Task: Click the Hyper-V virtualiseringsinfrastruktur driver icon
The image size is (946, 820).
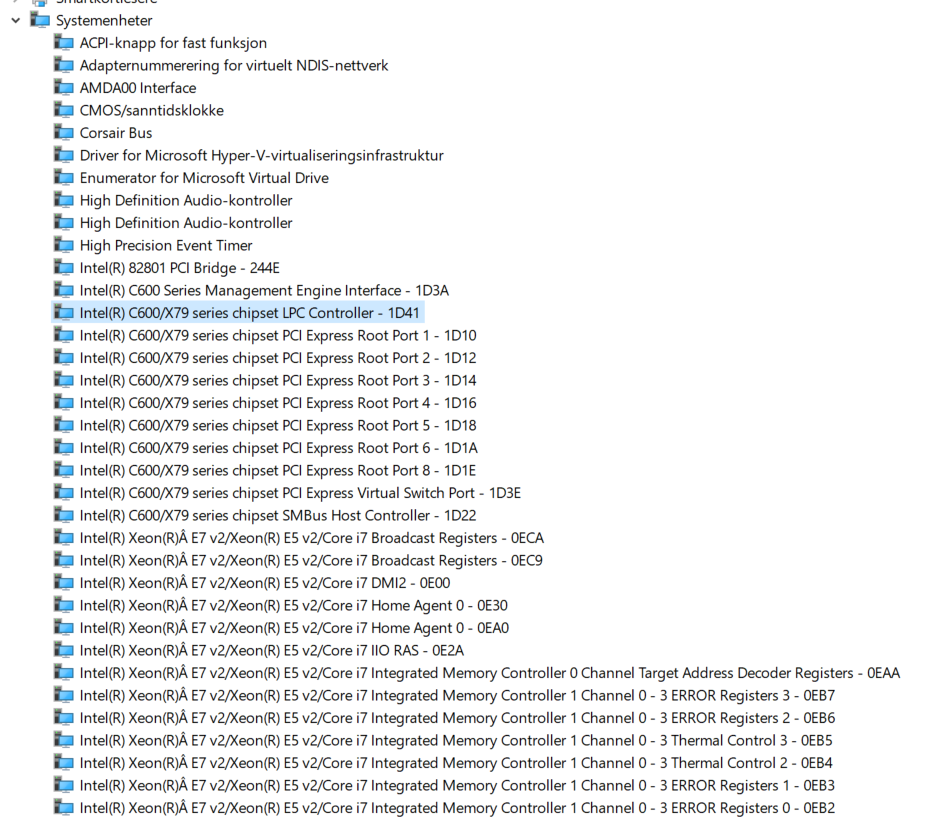Action: point(64,155)
